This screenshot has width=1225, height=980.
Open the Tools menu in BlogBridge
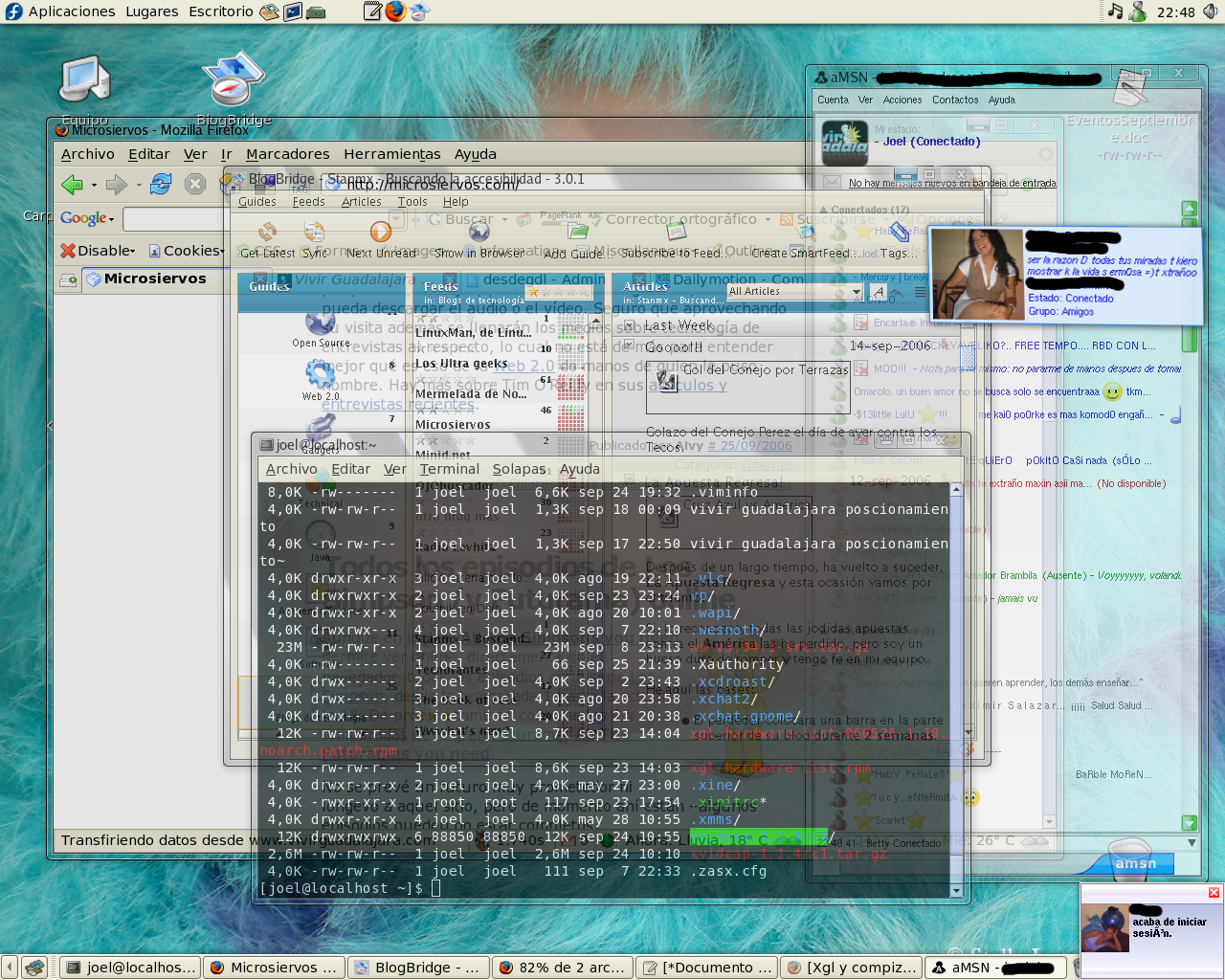click(412, 202)
